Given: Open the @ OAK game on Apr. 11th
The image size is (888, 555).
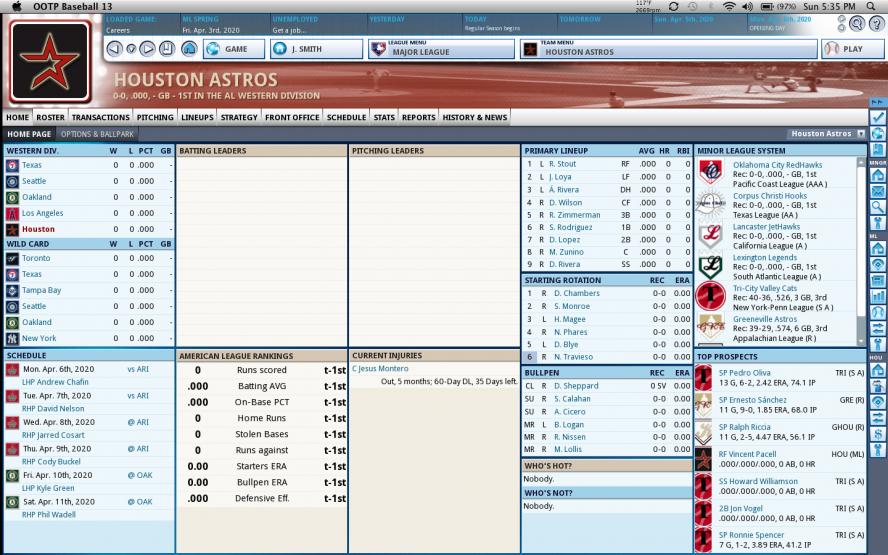Looking at the screenshot, I should 140,502.
